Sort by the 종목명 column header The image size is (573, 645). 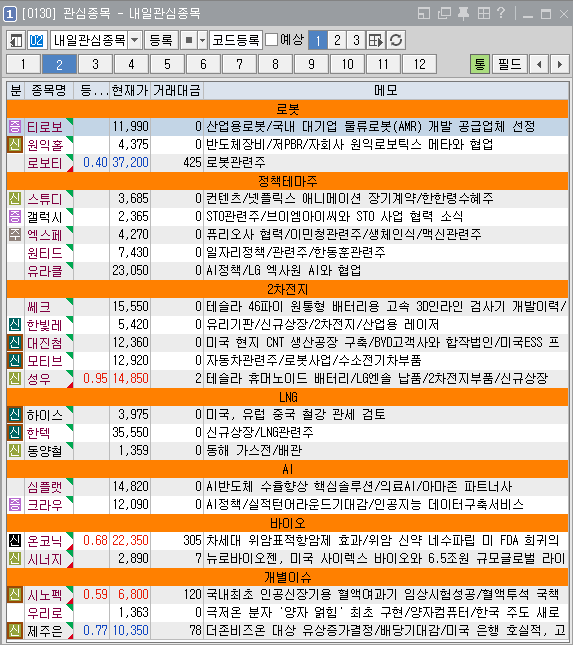pos(49,90)
